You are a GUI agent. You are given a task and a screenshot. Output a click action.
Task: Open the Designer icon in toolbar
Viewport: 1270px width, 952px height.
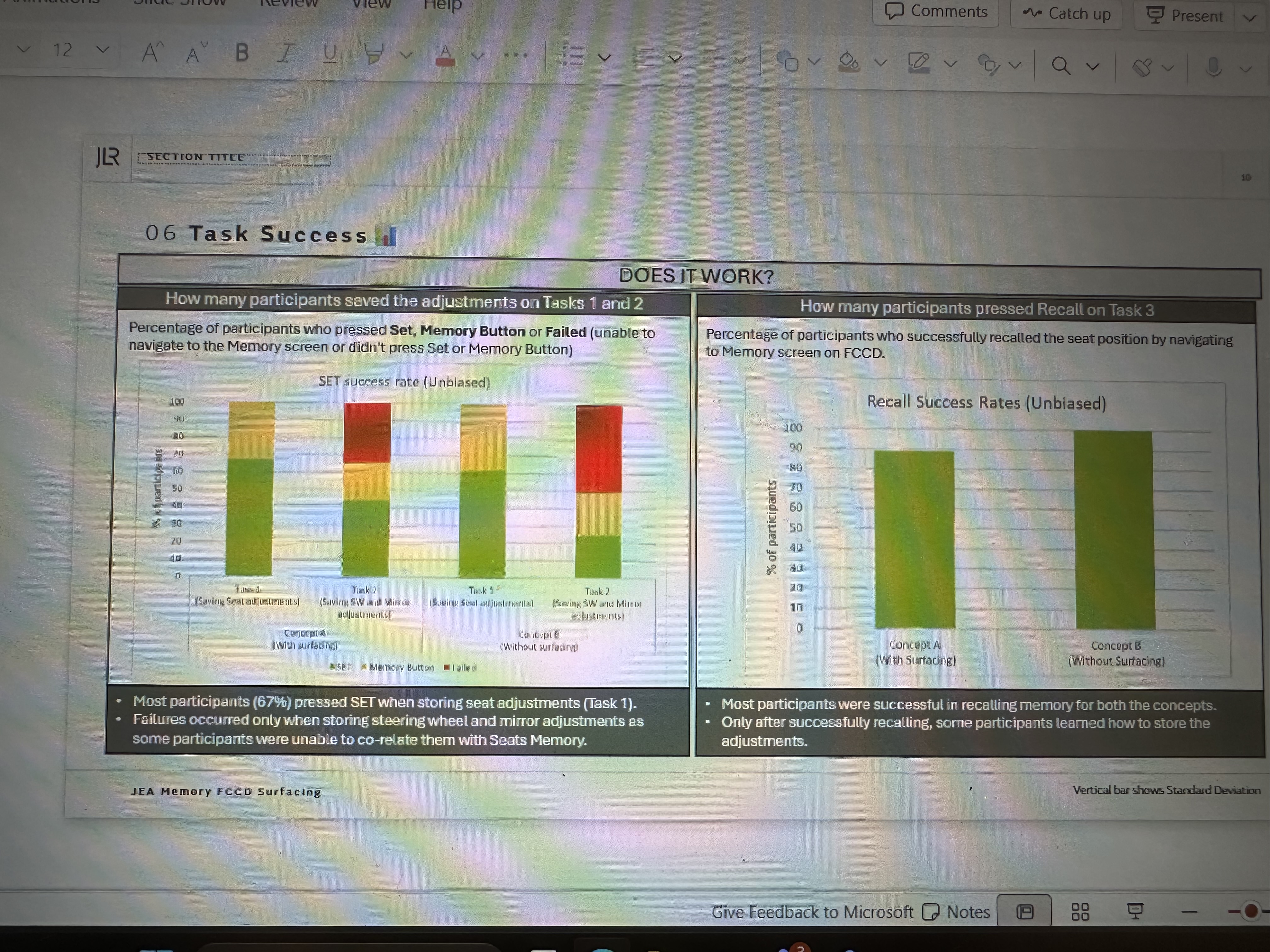pos(1142,68)
